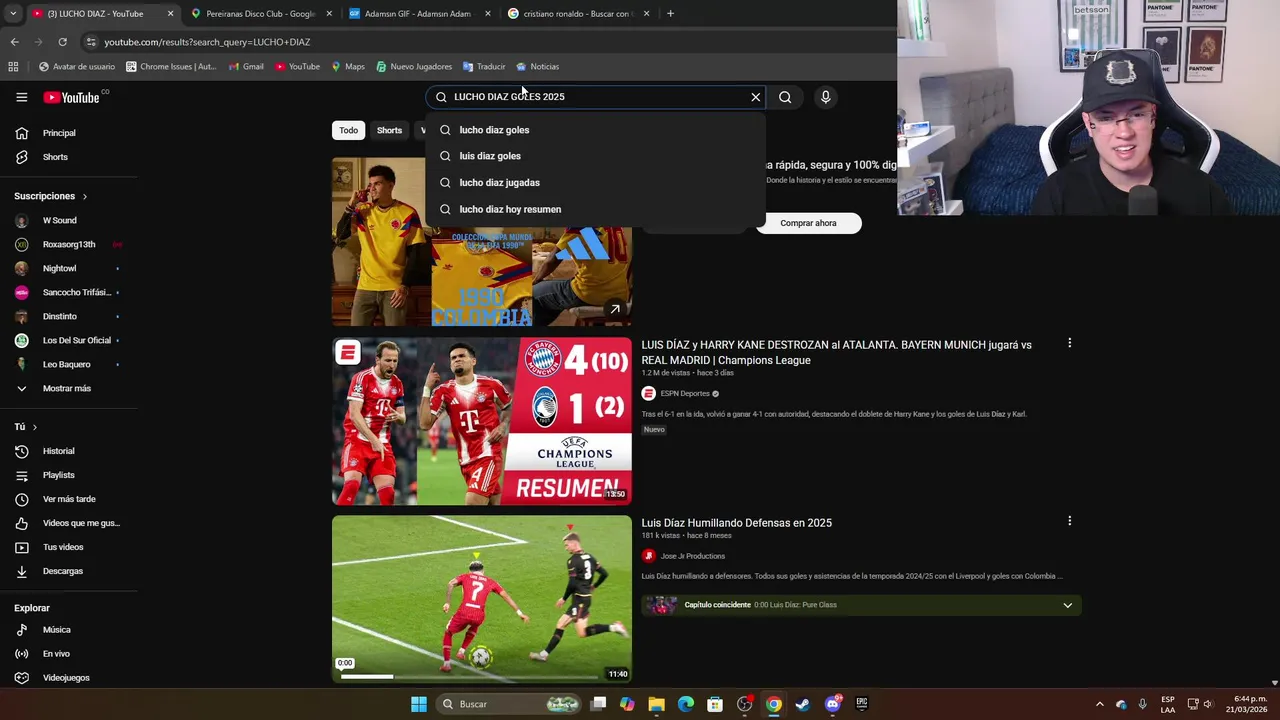
Task: Expand Capítulo coincidente chapter dropdown
Action: click(x=1067, y=605)
